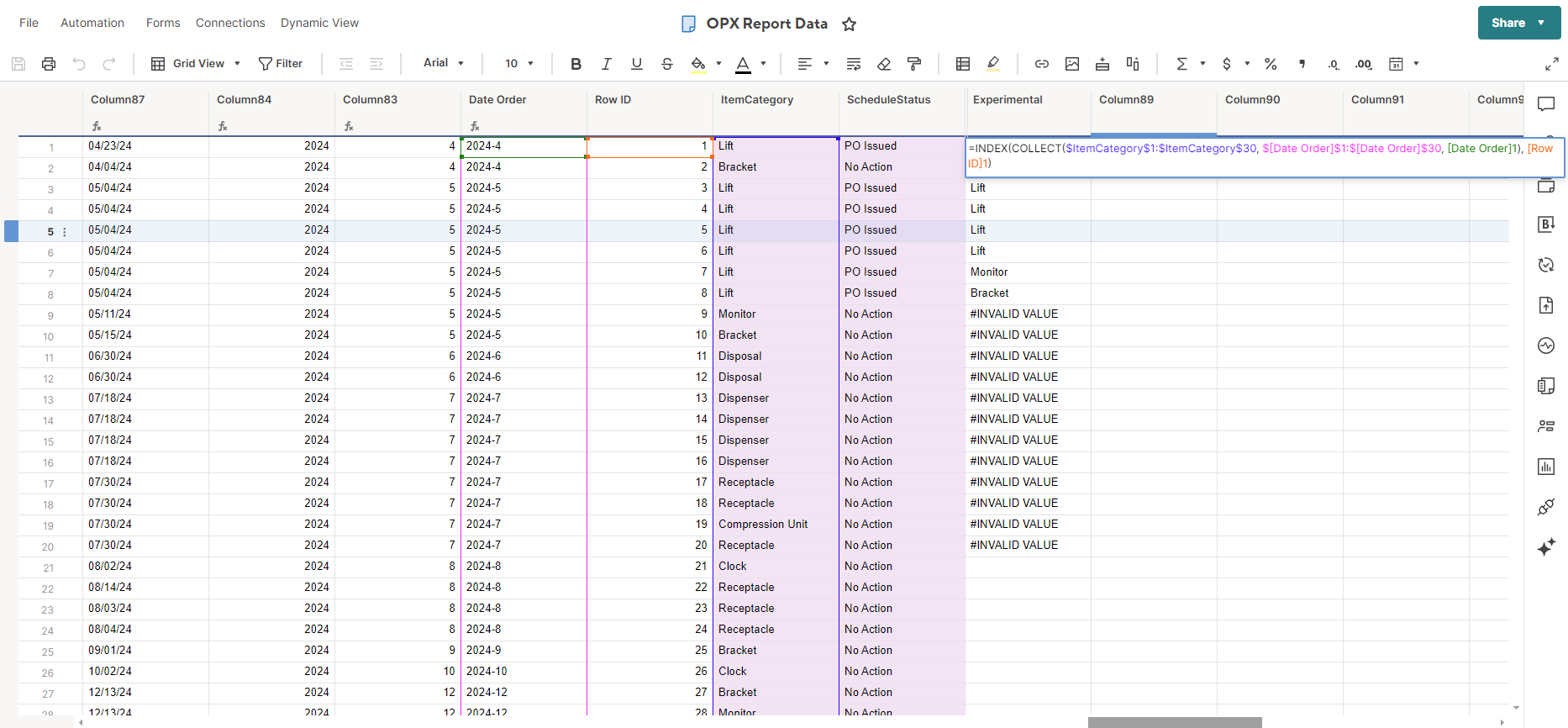
Task: Click the Undo arrow icon
Action: click(x=79, y=64)
